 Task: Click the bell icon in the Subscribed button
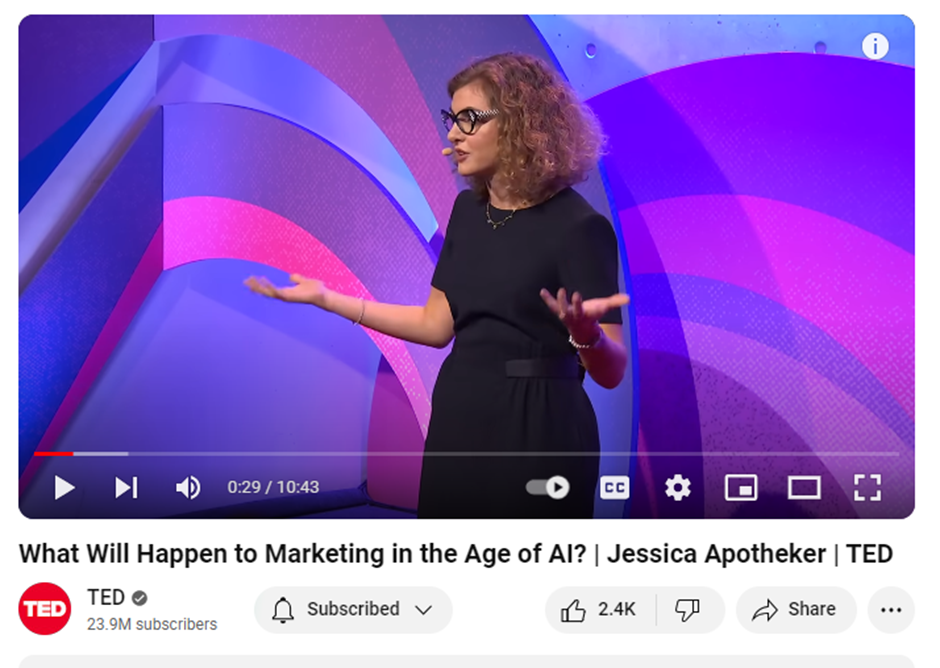click(283, 610)
